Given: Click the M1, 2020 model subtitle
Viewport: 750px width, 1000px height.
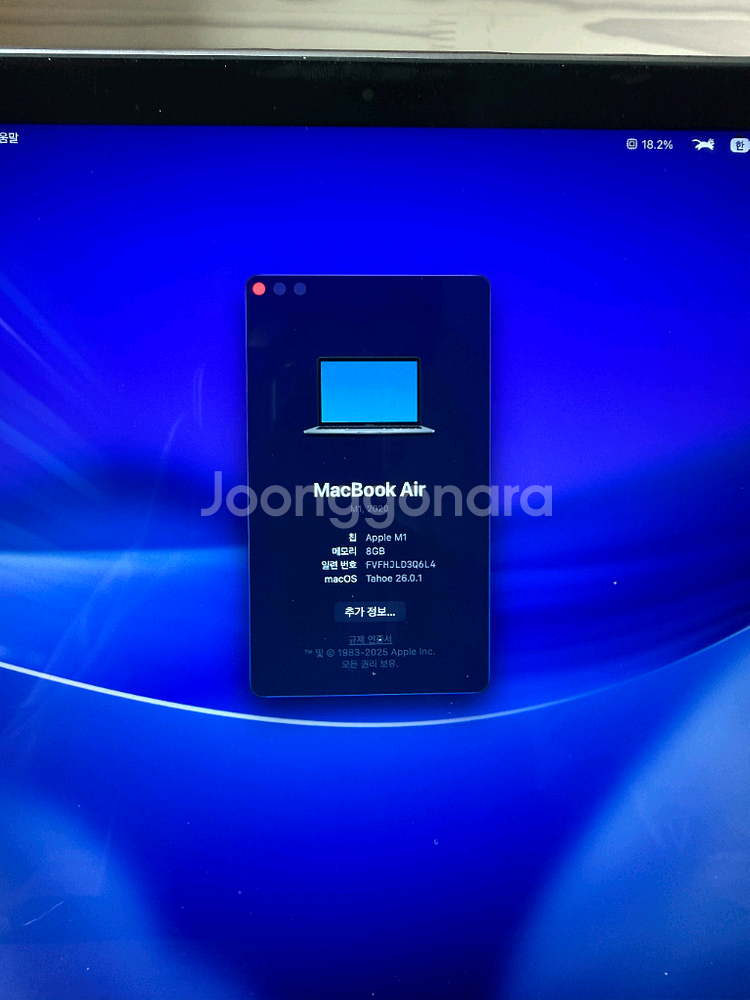Looking at the screenshot, I should (369, 510).
